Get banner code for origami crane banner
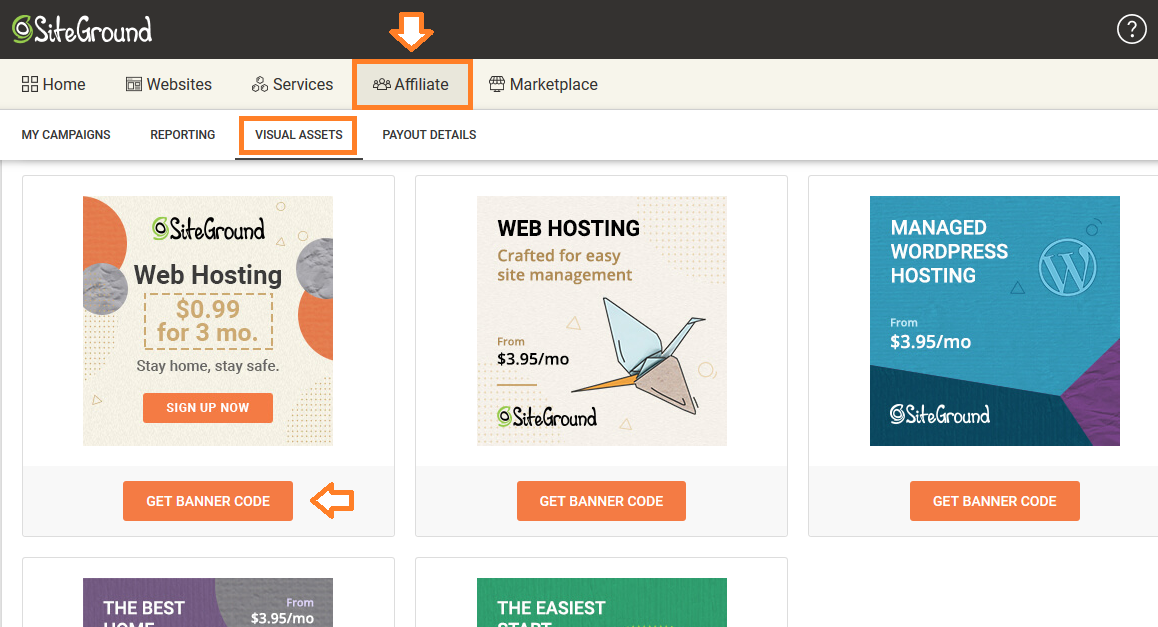This screenshot has height=627, width=1158. pos(601,501)
